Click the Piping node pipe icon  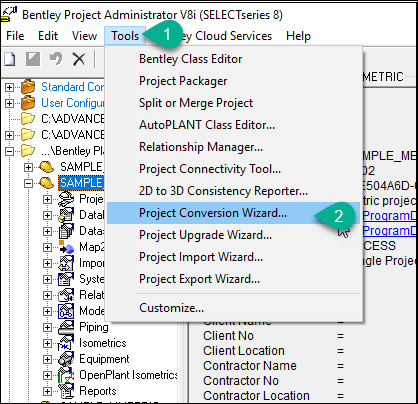(x=66, y=327)
